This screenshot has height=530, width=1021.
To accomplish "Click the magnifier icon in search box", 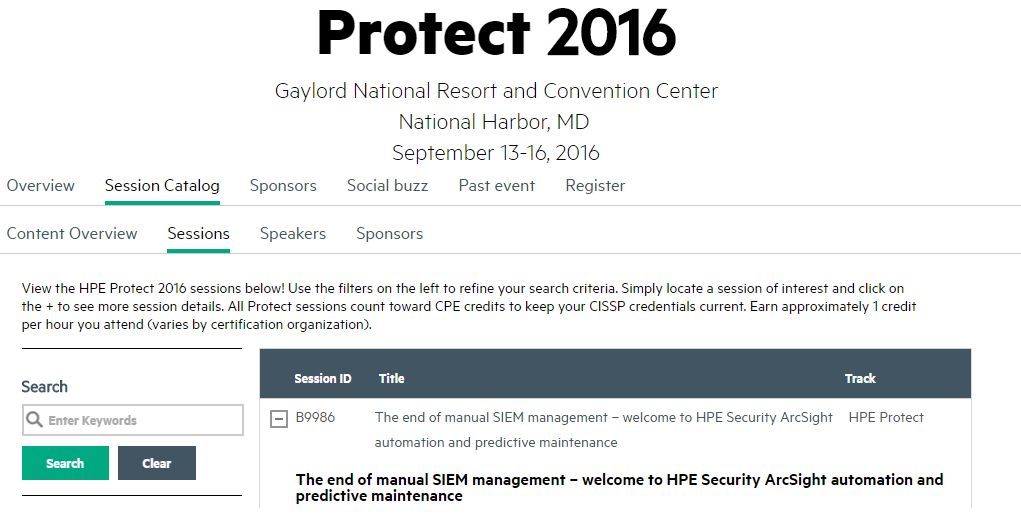I will [x=34, y=420].
